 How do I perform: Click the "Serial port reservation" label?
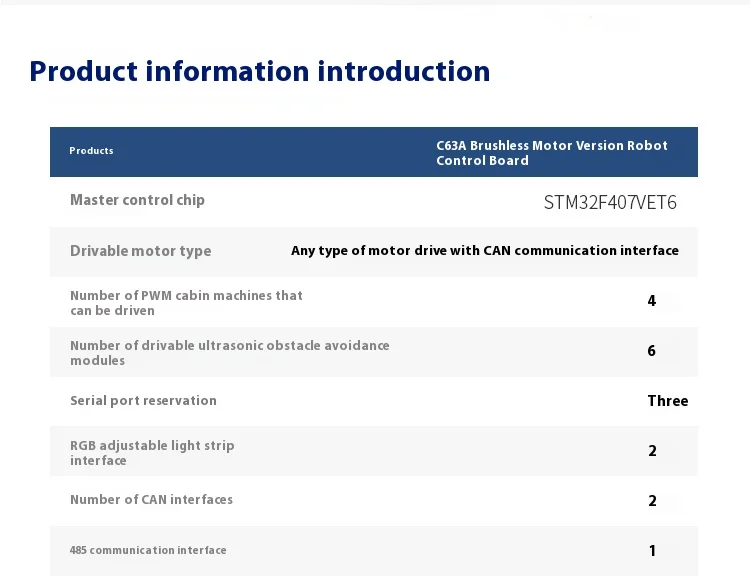tap(143, 401)
